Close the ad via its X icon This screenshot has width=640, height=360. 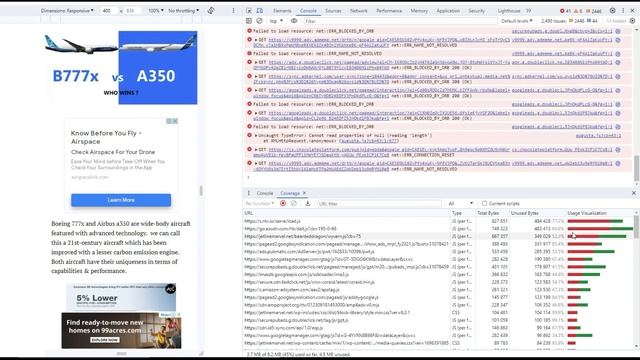[x=175, y=121]
